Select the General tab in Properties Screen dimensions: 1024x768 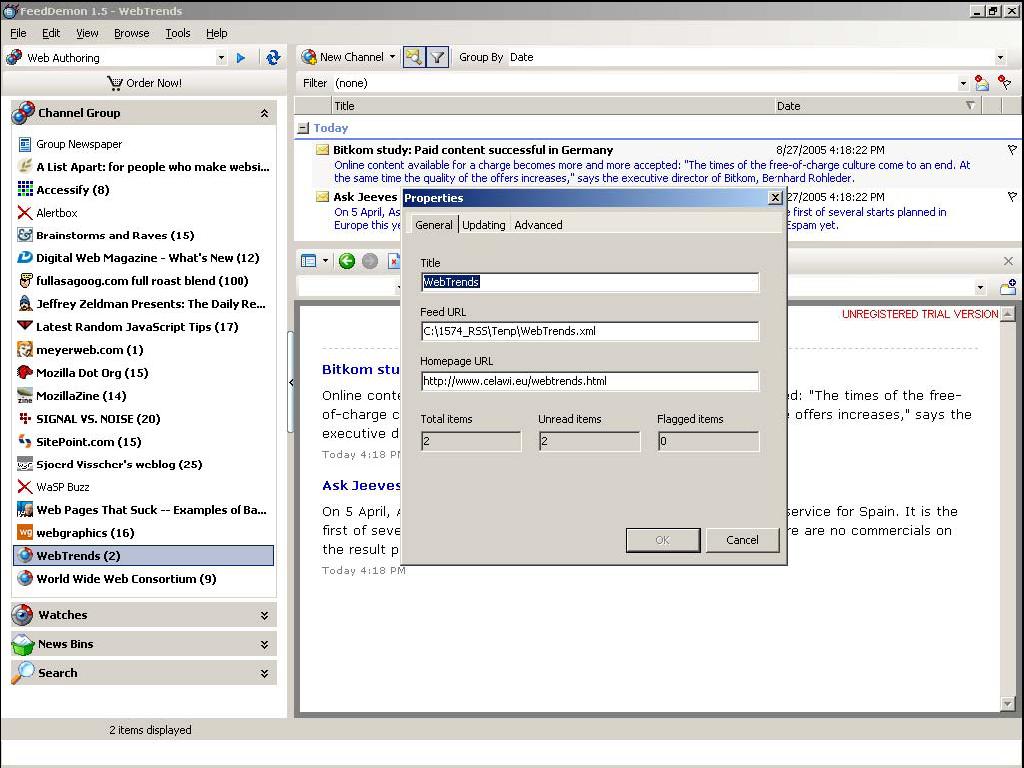tap(434, 225)
